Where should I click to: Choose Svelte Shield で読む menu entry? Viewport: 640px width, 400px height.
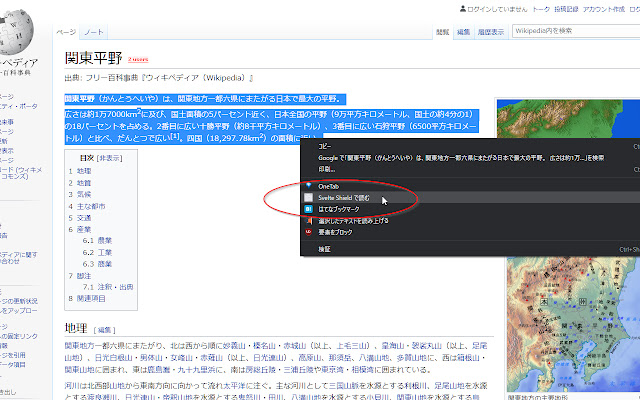click(470, 198)
